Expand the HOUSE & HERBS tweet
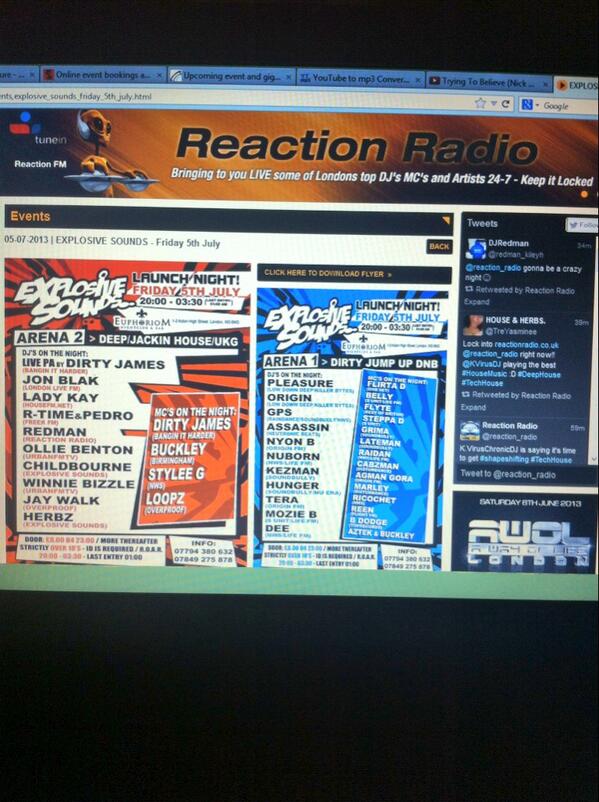 coord(473,407)
